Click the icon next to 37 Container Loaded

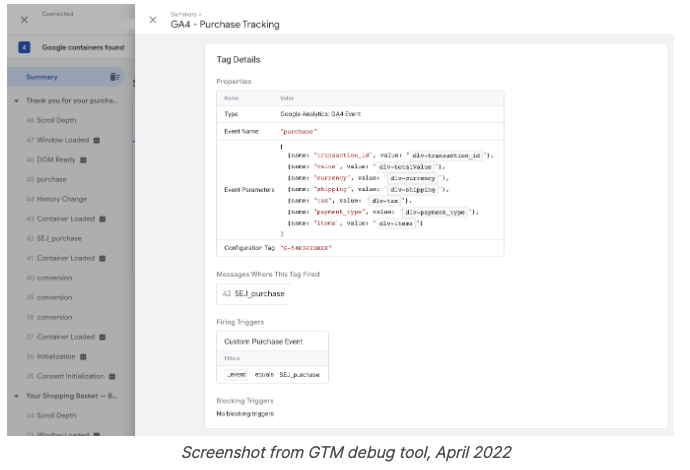(x=103, y=338)
